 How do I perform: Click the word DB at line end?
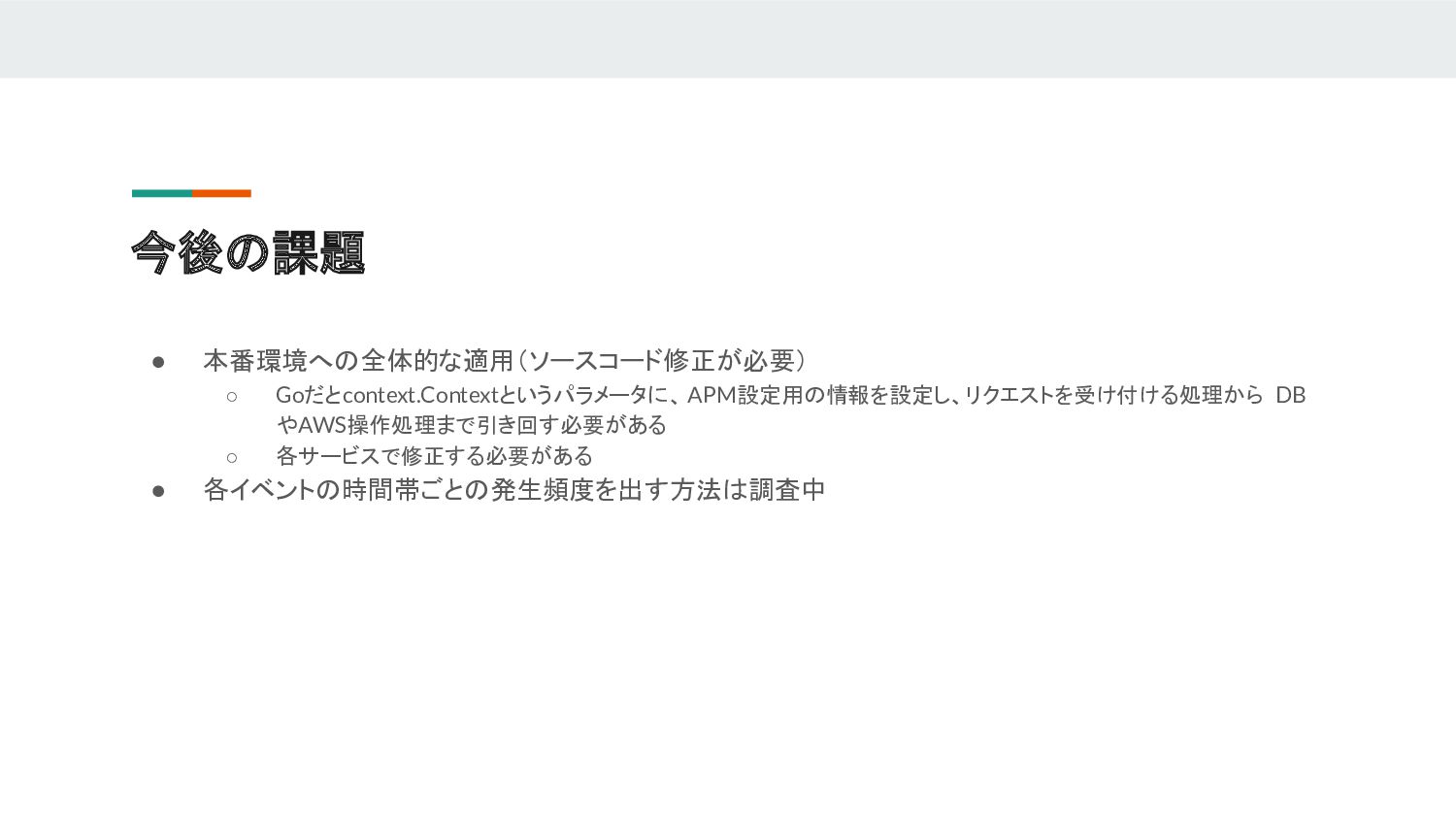tap(1290, 395)
